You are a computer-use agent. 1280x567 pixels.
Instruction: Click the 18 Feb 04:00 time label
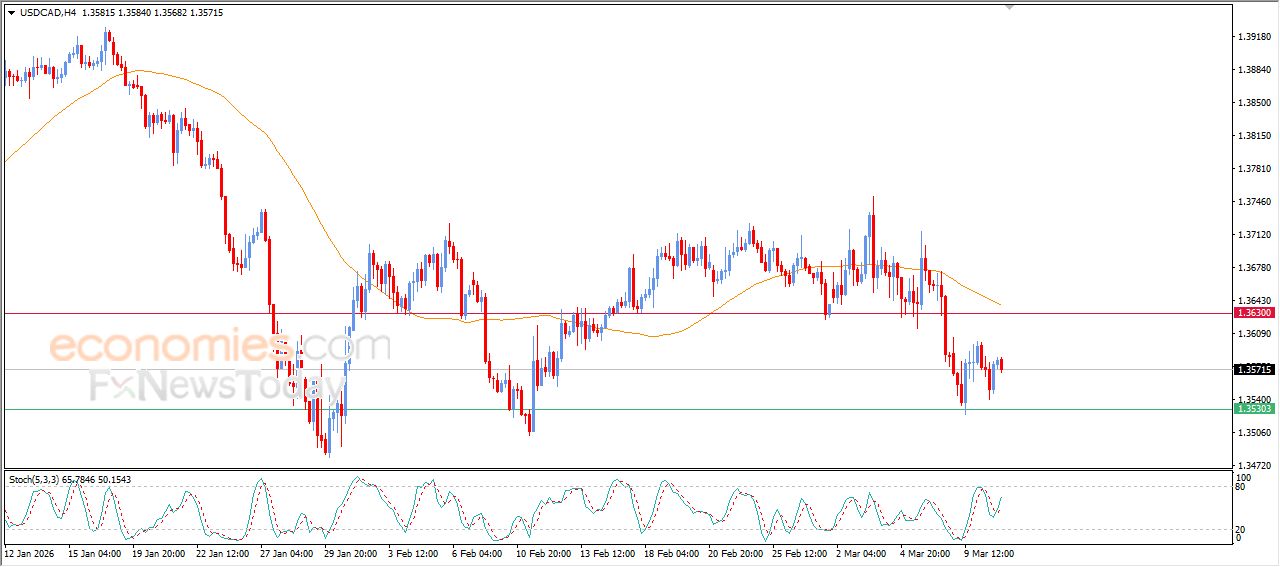coord(670,553)
